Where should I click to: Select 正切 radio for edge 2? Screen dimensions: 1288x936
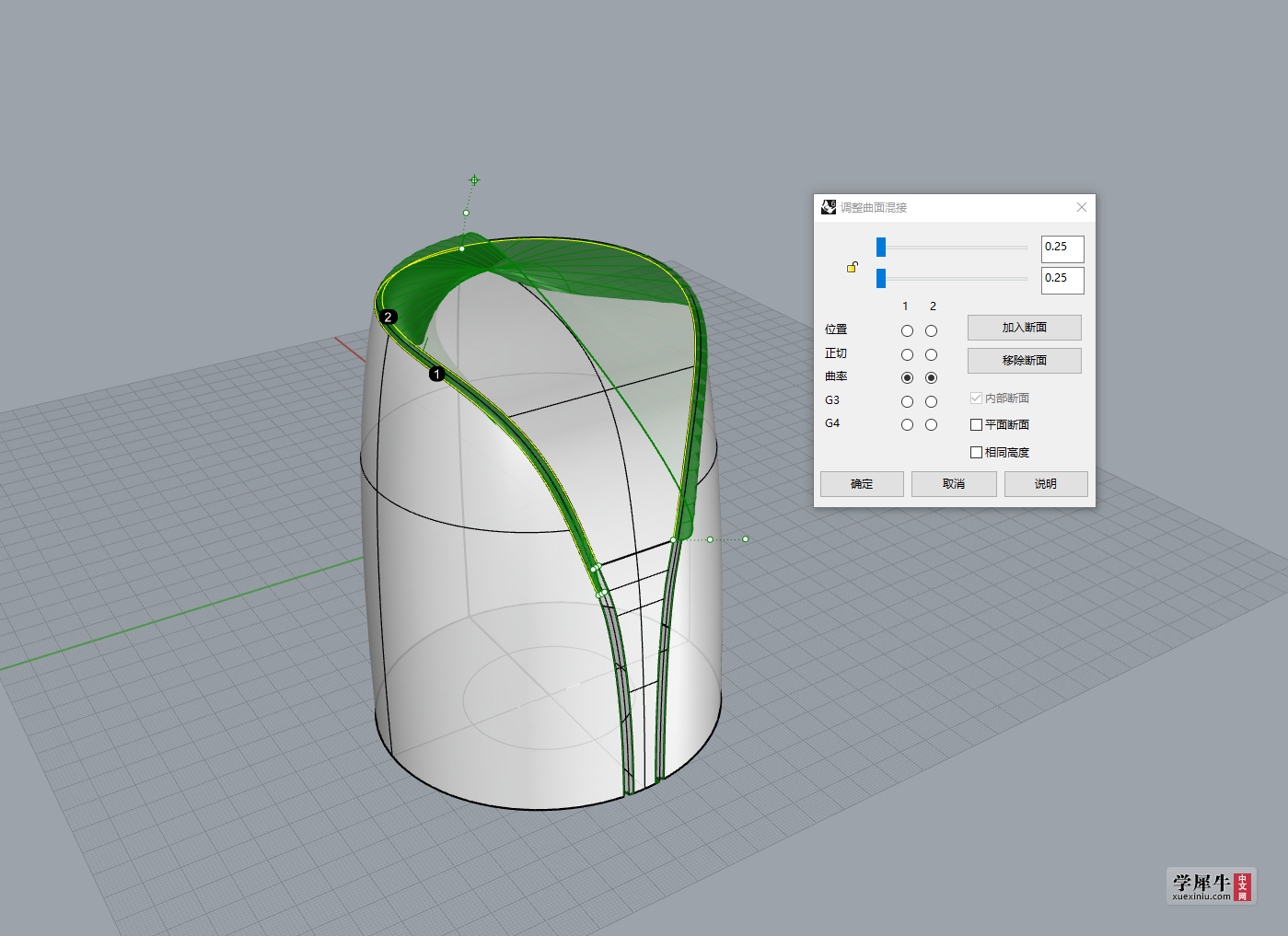click(931, 354)
